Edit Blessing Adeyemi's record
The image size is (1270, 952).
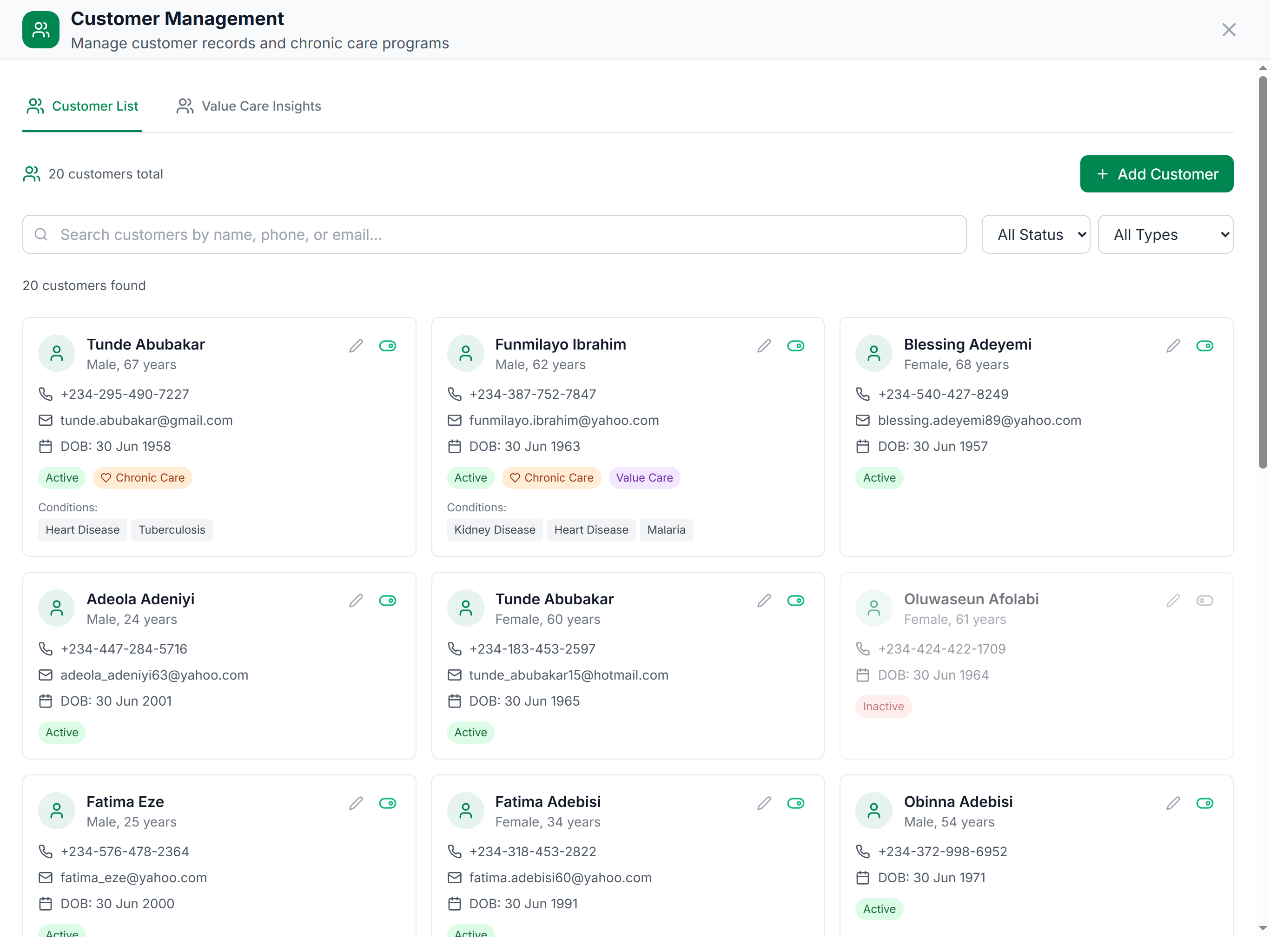point(1173,346)
